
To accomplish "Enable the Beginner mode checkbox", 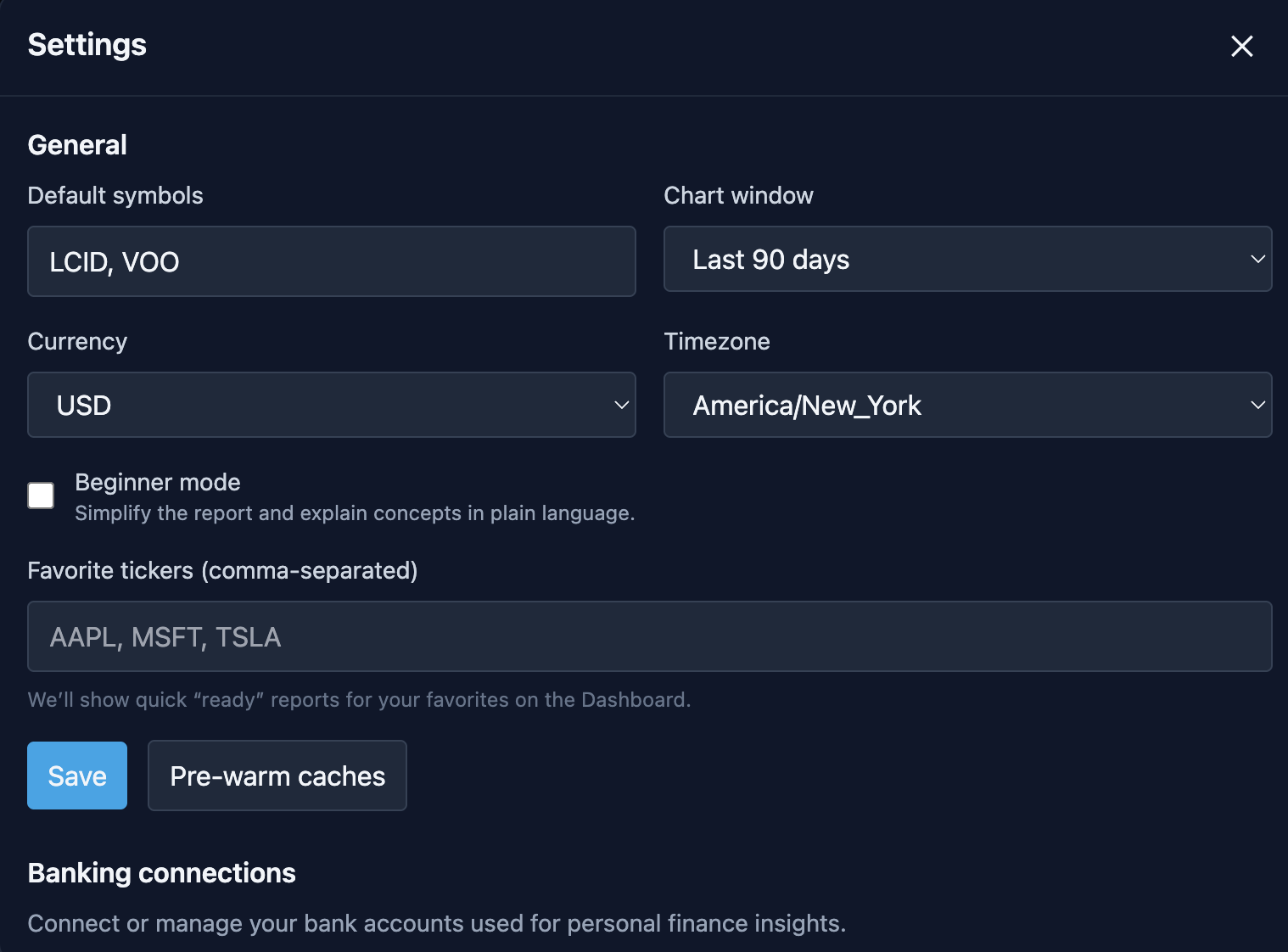I will pos(41,496).
